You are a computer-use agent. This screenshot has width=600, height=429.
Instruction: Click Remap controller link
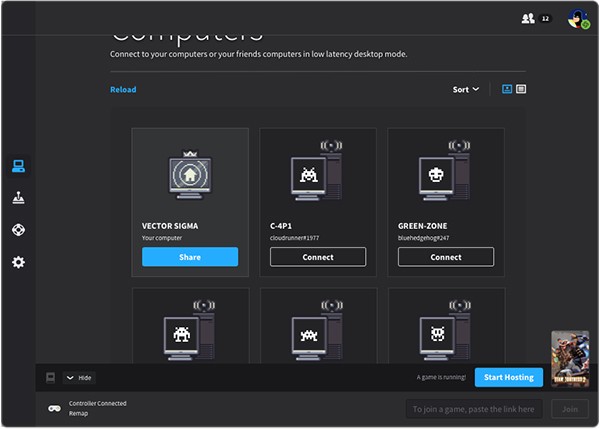tap(78, 413)
